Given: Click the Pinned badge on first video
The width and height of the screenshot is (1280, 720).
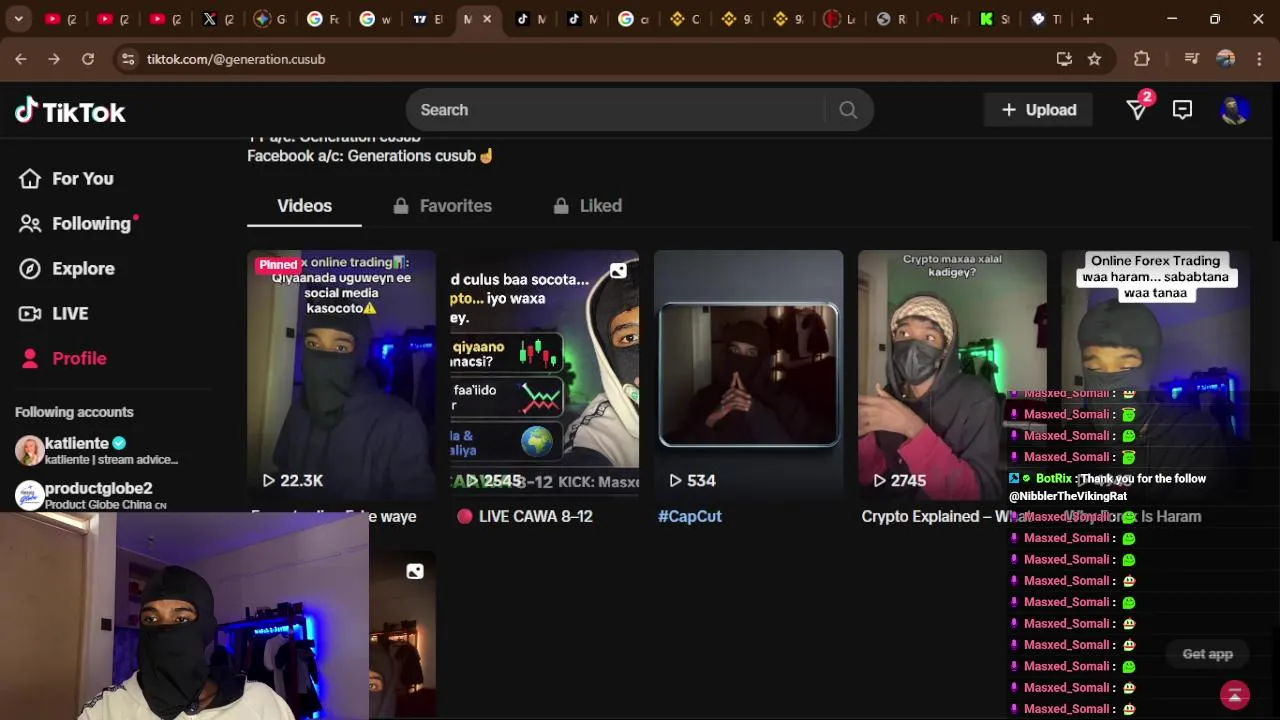Looking at the screenshot, I should (x=277, y=265).
